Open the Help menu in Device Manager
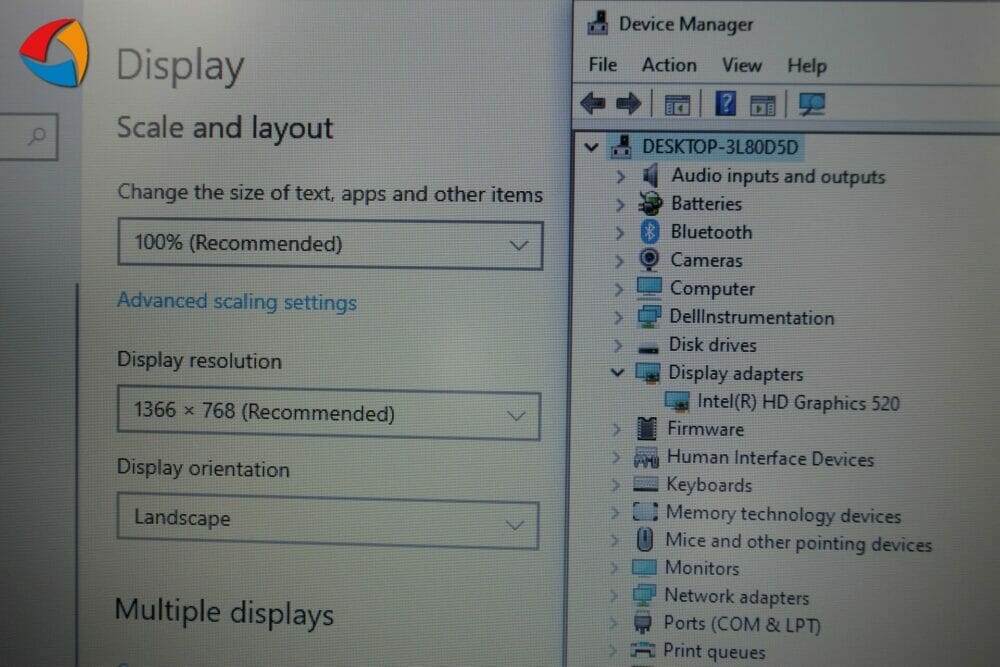Screen dimensions: 1000x667 pos(807,66)
